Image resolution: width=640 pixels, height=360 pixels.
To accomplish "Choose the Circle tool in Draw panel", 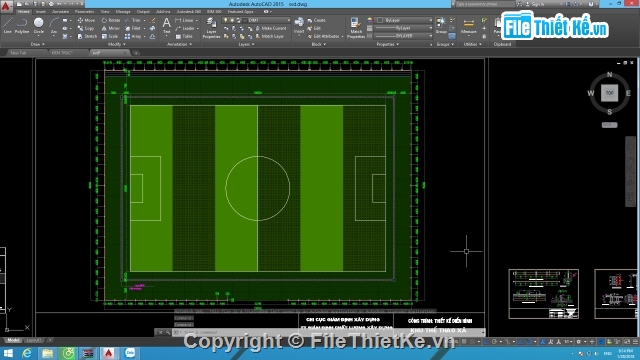I will point(38,25).
